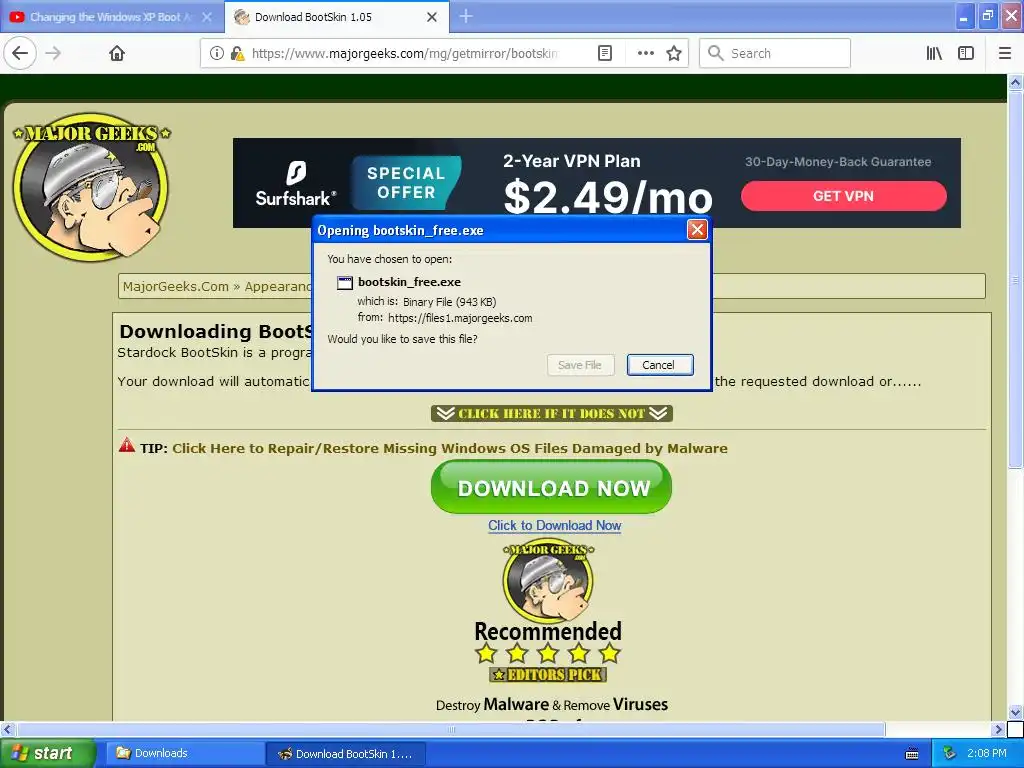Click the Appearance breadcrumb link
1024x768 pixels.
point(278,287)
